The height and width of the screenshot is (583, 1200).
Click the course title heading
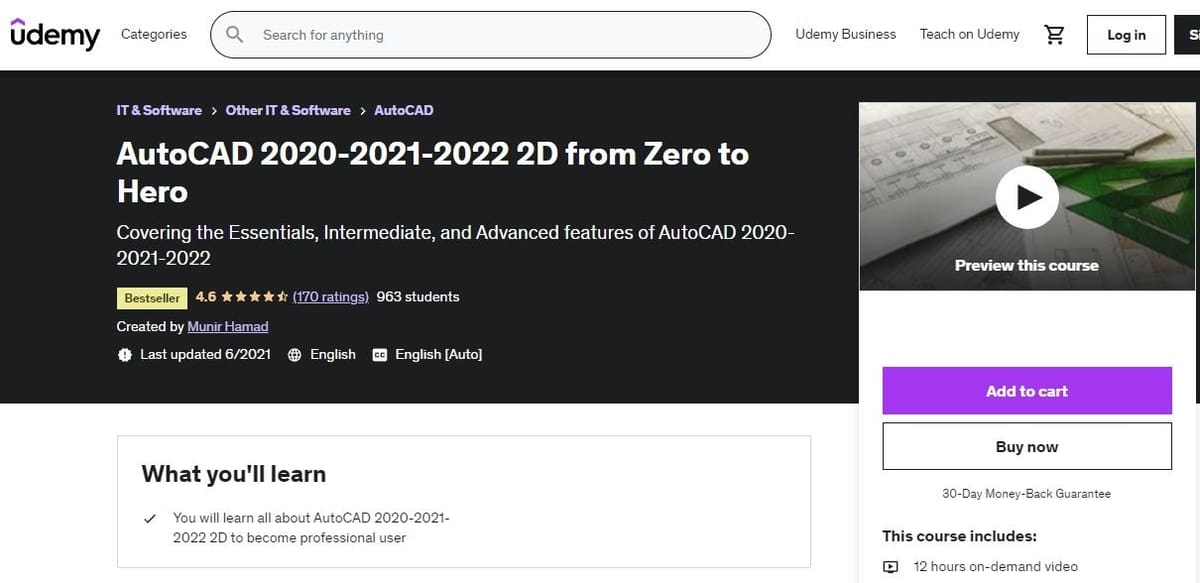tap(433, 172)
